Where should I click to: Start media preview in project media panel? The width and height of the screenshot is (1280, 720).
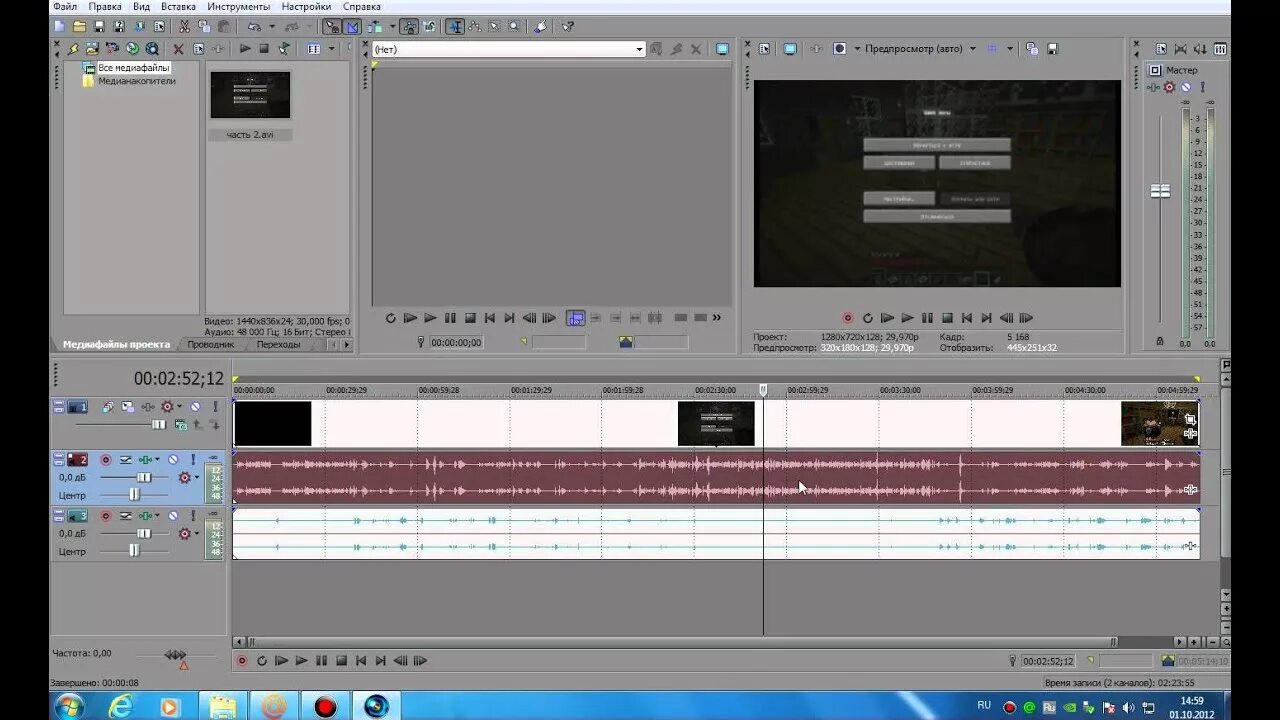[x=245, y=49]
